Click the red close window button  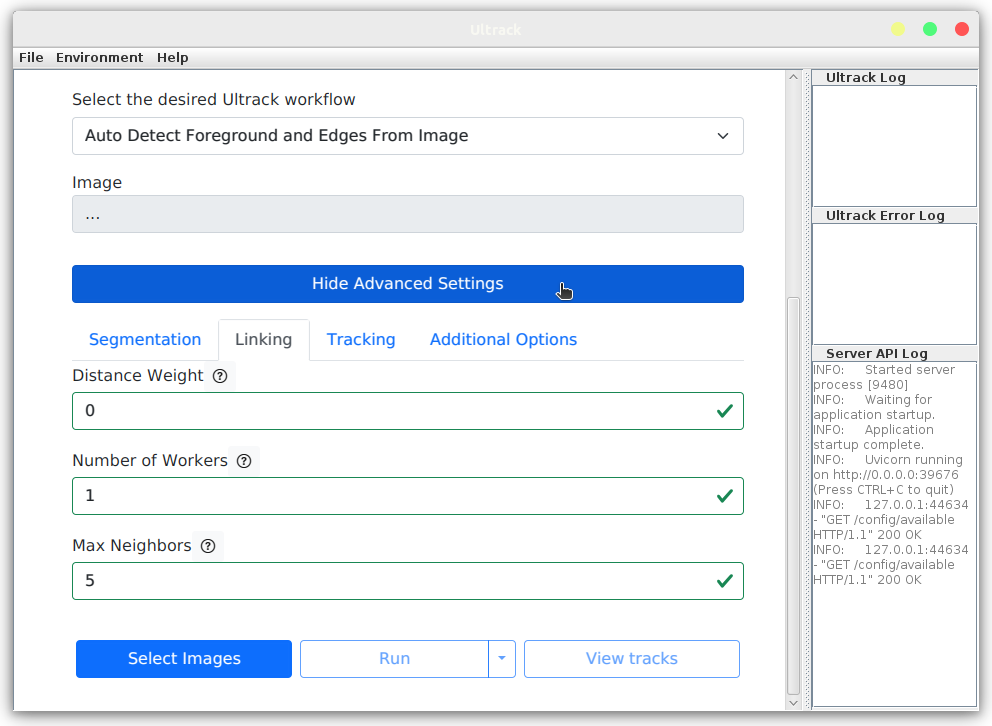pos(962,29)
